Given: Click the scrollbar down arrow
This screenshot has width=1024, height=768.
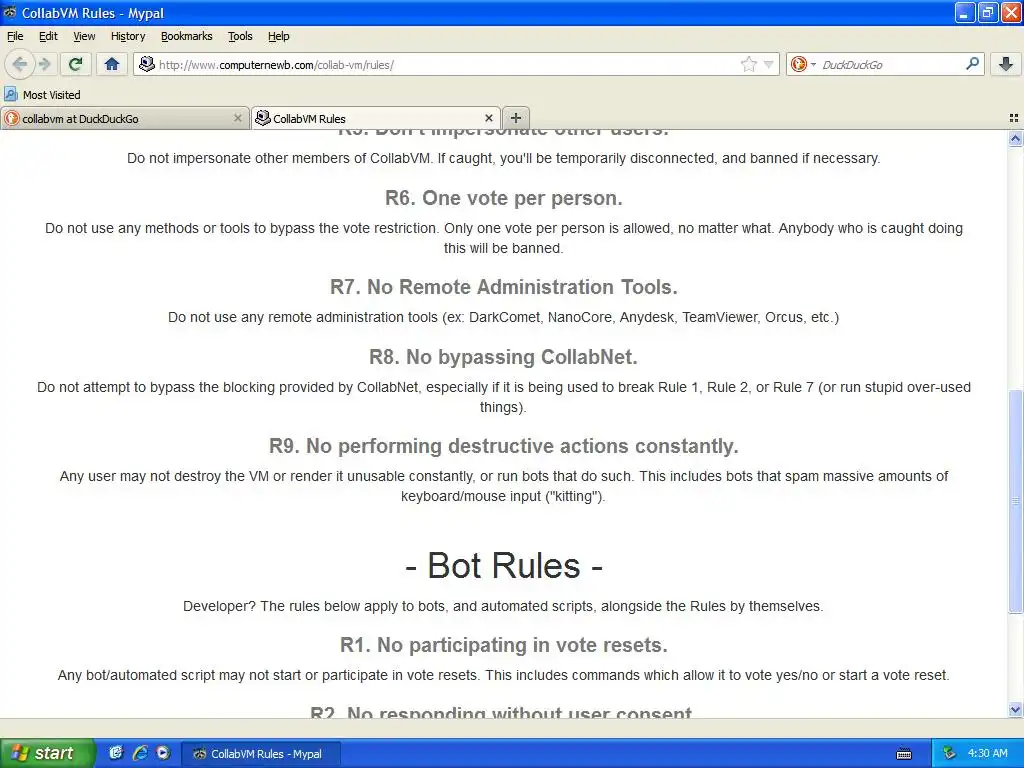Looking at the screenshot, I should coord(1015,710).
